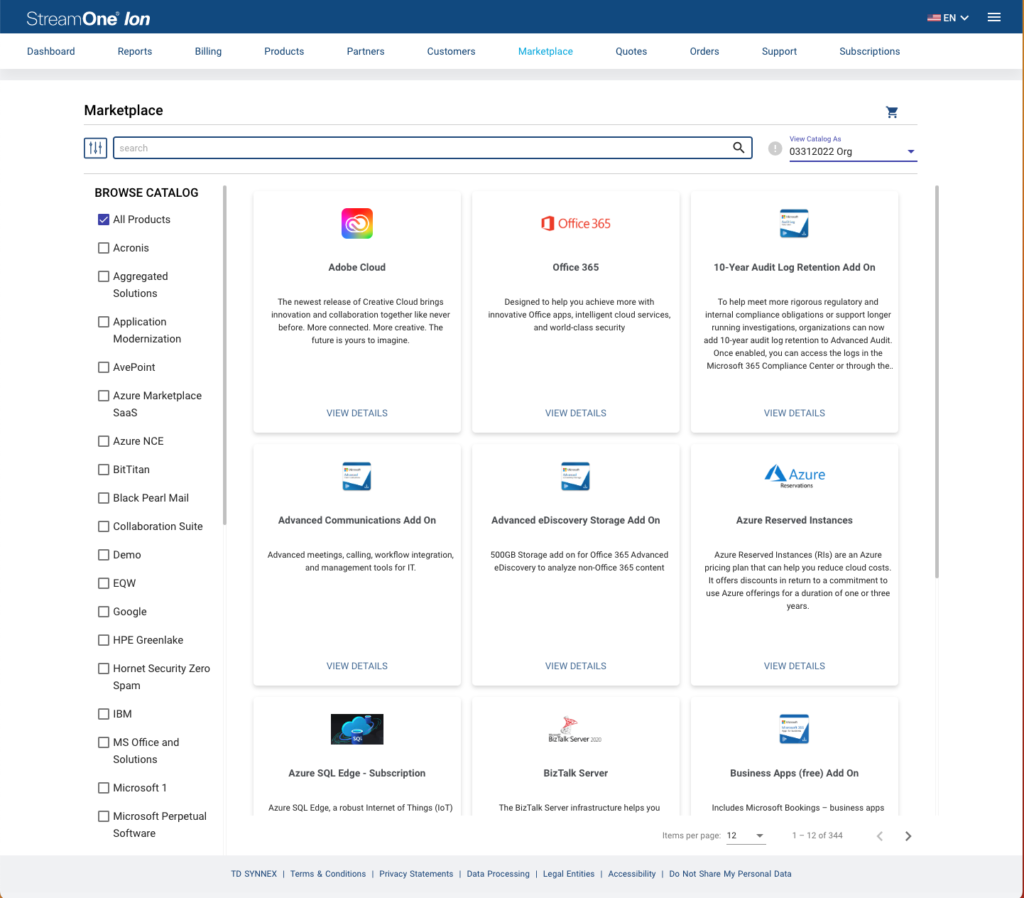This screenshot has width=1024, height=898.
Task: Open the filter sliders icon beside search
Action: pos(95,148)
